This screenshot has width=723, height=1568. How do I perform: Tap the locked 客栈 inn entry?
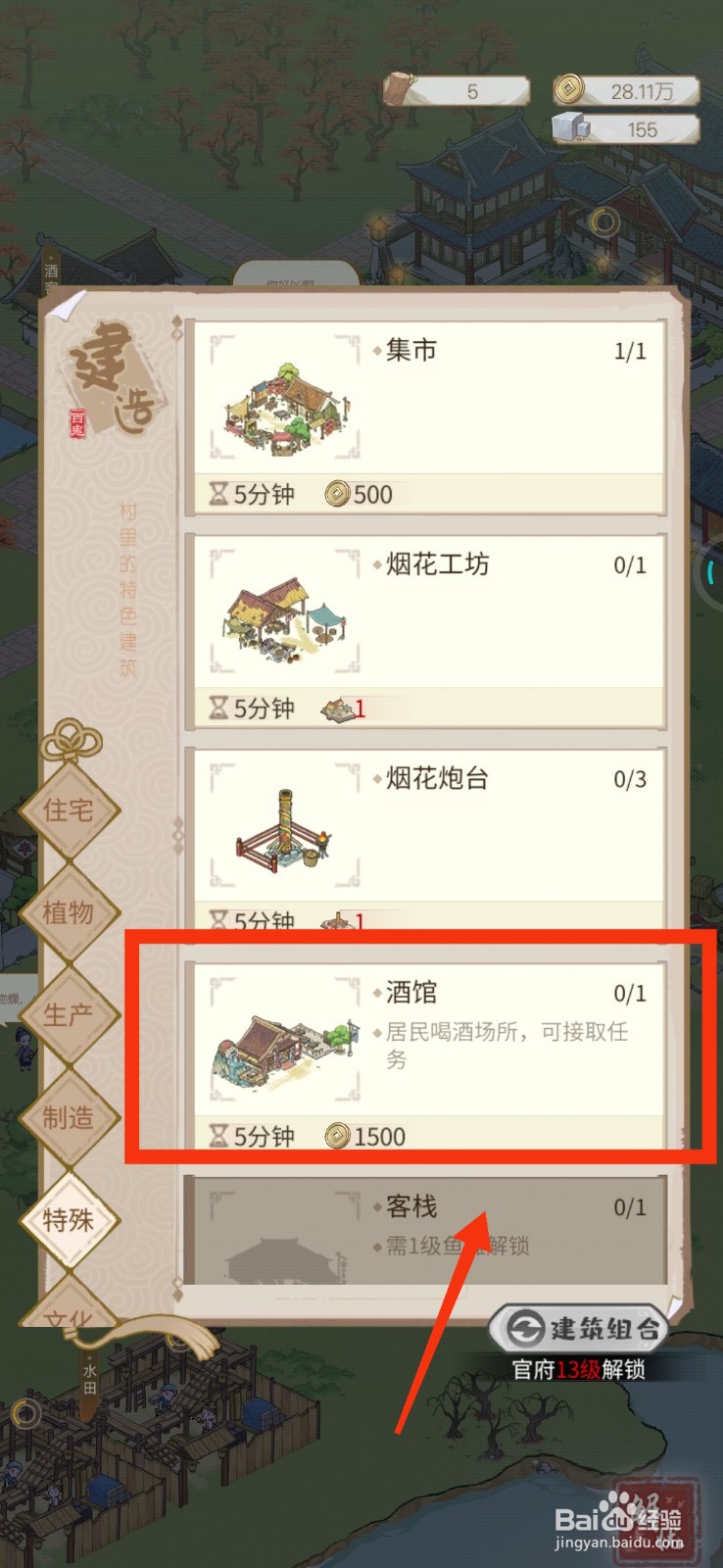click(x=426, y=1230)
